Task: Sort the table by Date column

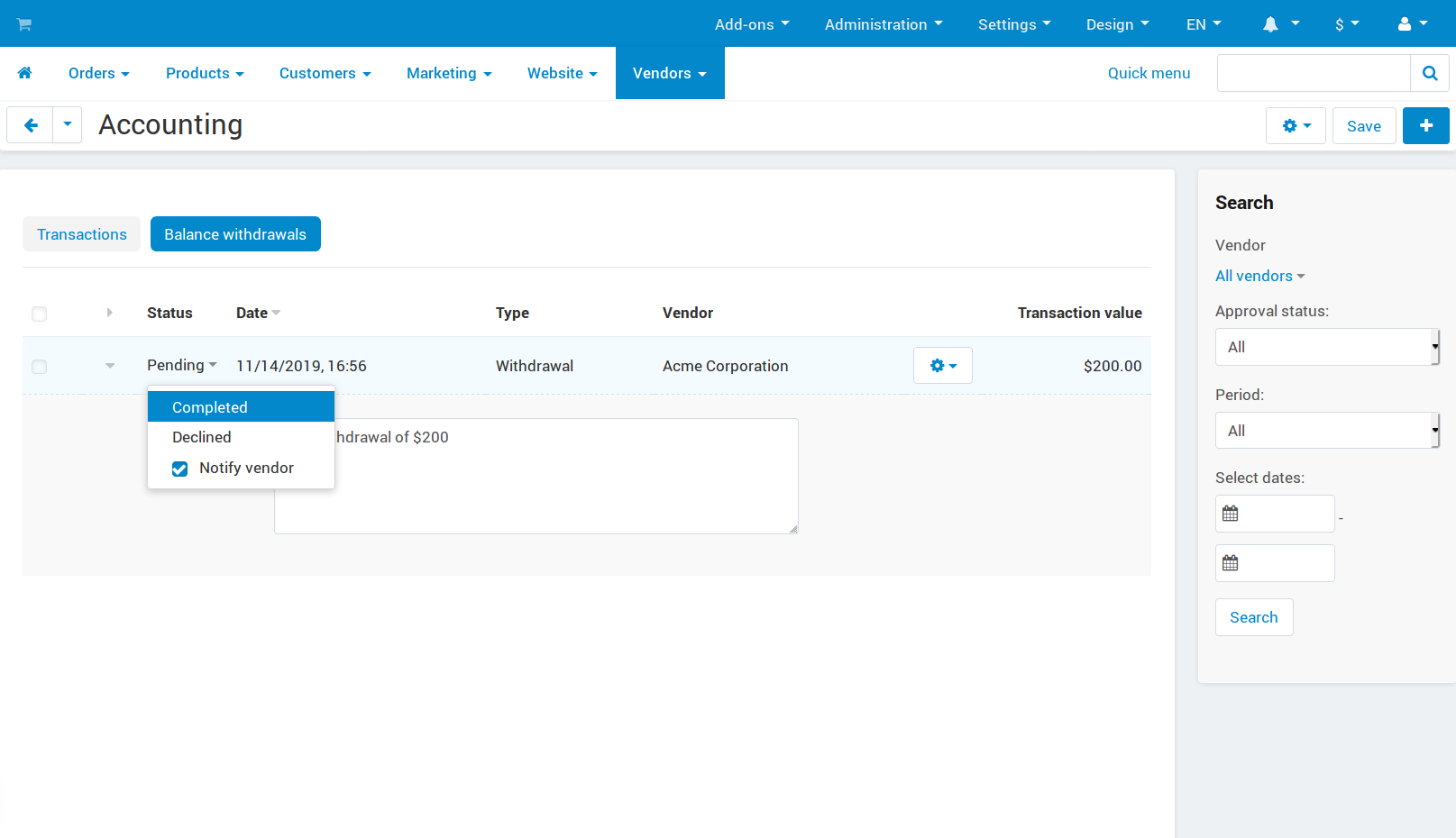Action: click(258, 313)
